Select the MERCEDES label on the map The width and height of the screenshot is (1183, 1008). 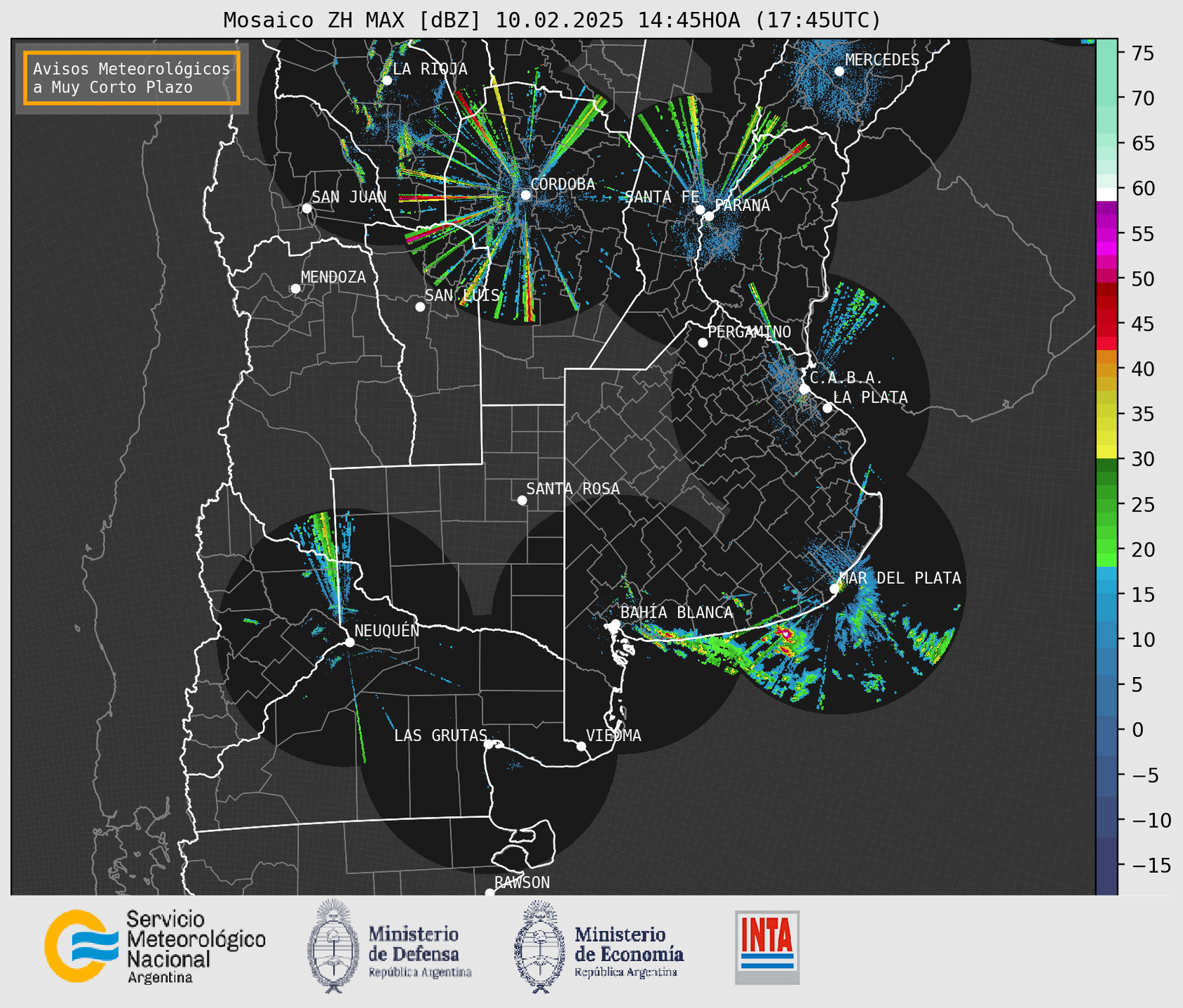point(882,60)
